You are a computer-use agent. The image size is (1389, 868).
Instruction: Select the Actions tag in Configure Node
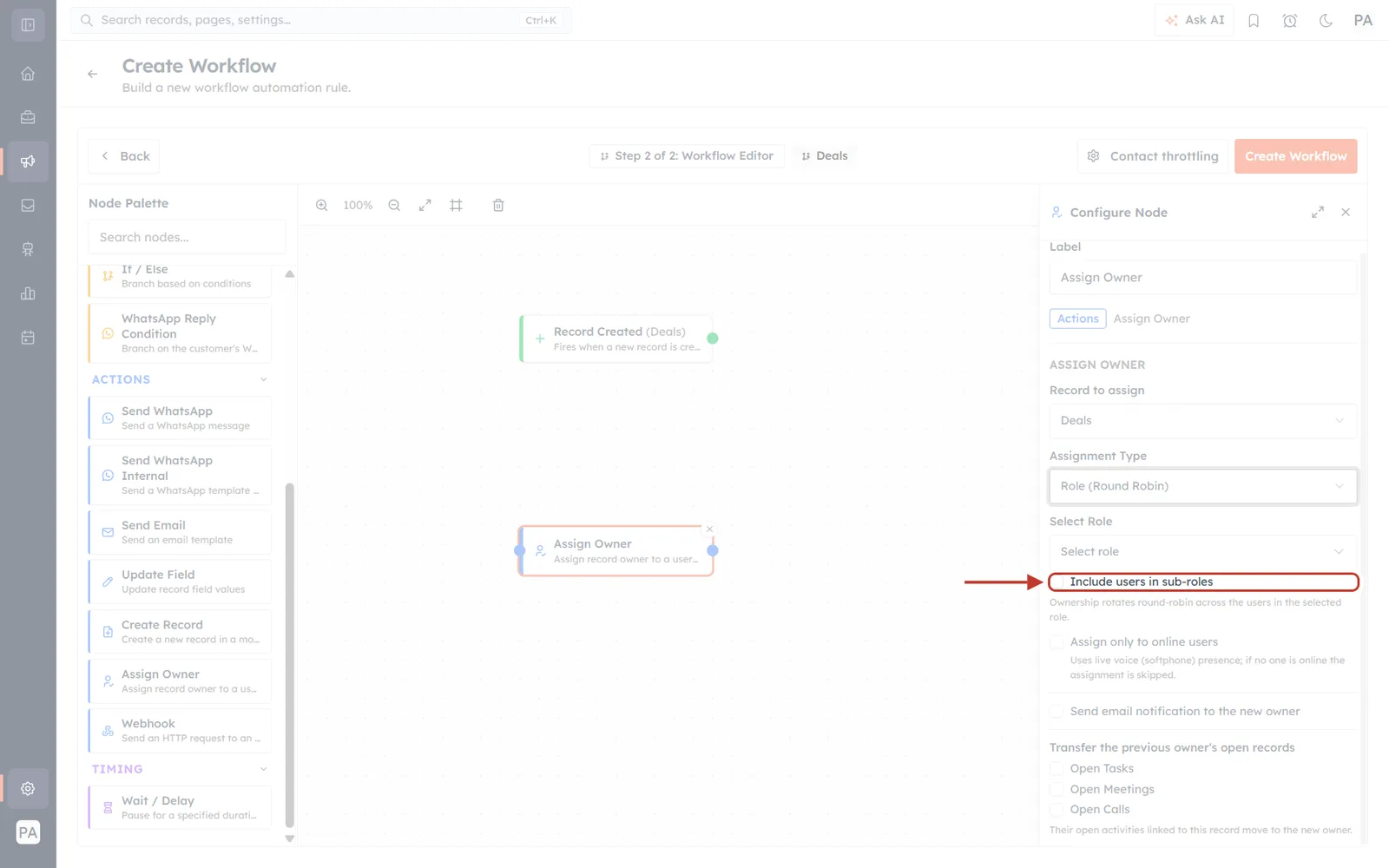tap(1078, 319)
